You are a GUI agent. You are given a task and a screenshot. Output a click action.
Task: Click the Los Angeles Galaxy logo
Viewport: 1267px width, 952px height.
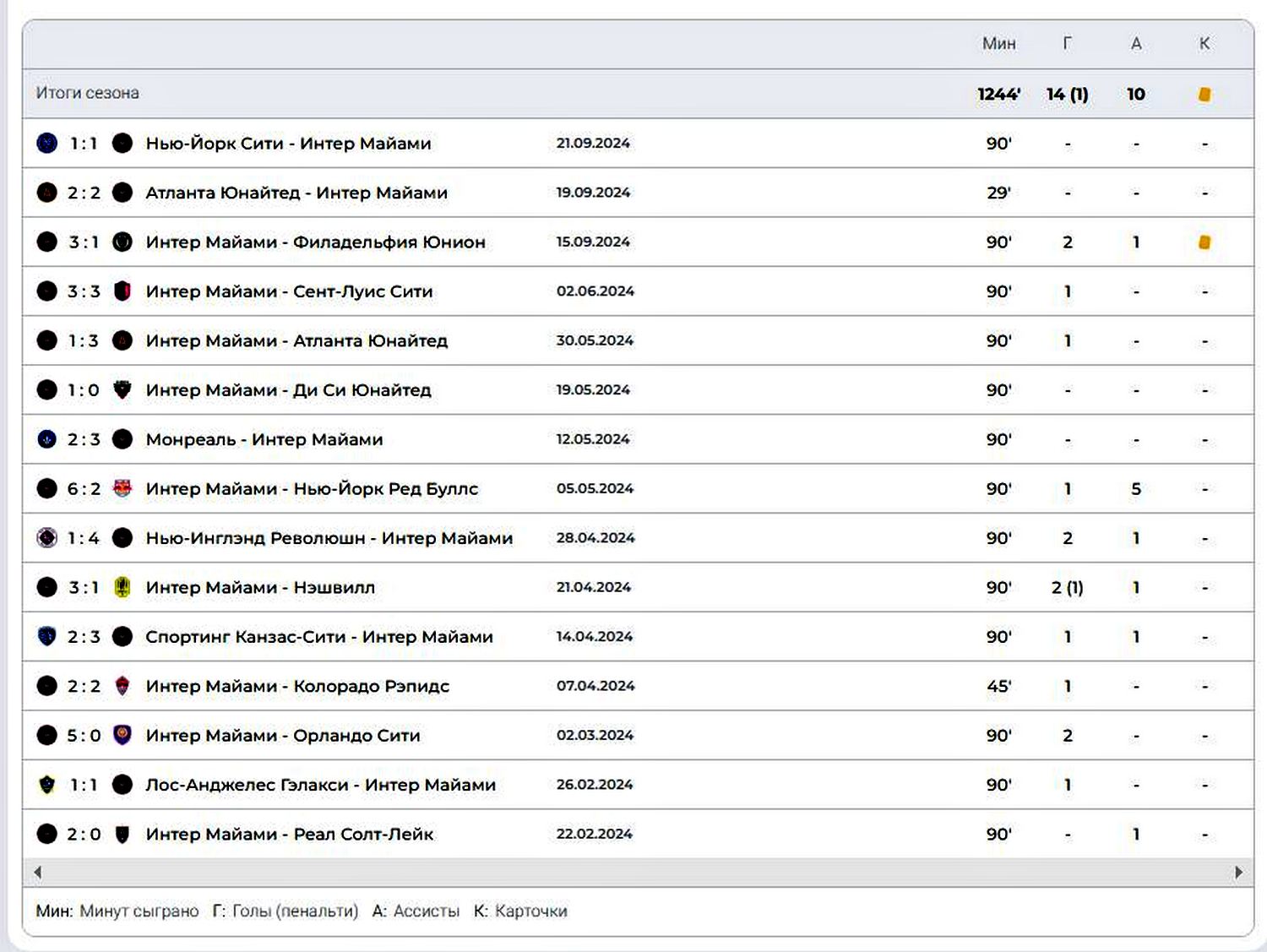pyautogui.click(x=47, y=785)
